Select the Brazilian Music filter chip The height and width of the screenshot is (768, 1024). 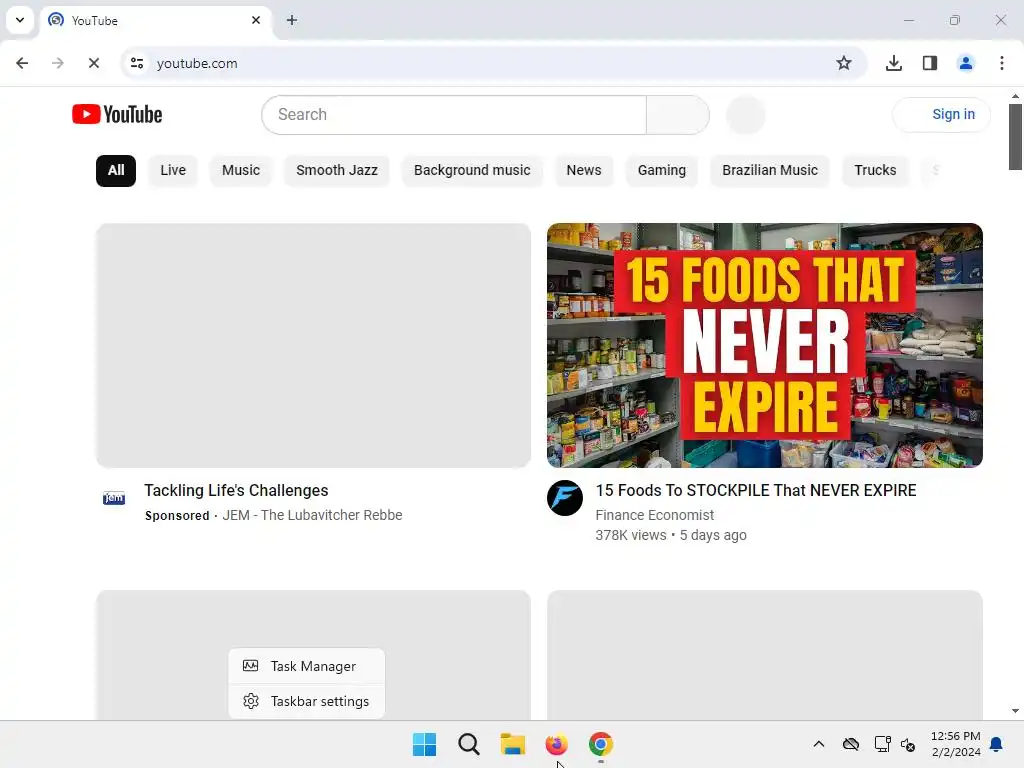point(770,170)
